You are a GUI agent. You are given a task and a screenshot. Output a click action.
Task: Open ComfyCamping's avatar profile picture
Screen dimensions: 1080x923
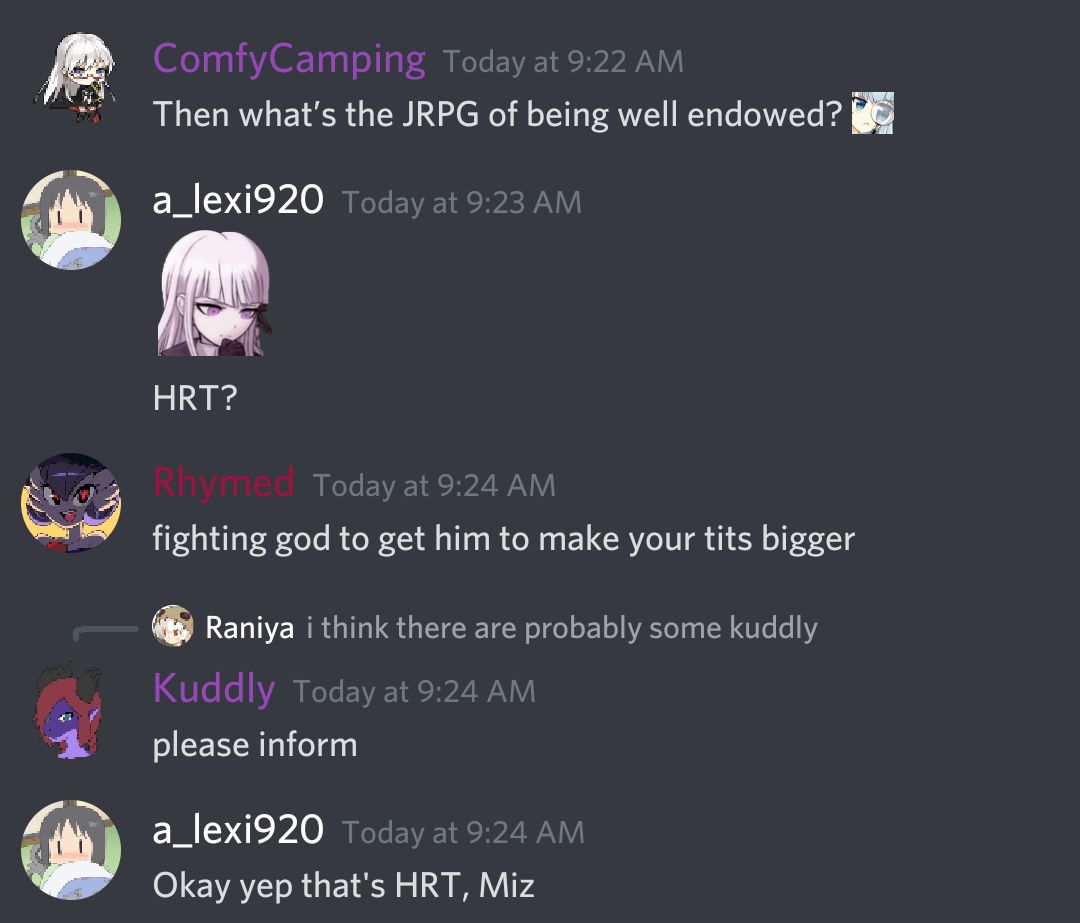pos(74,78)
